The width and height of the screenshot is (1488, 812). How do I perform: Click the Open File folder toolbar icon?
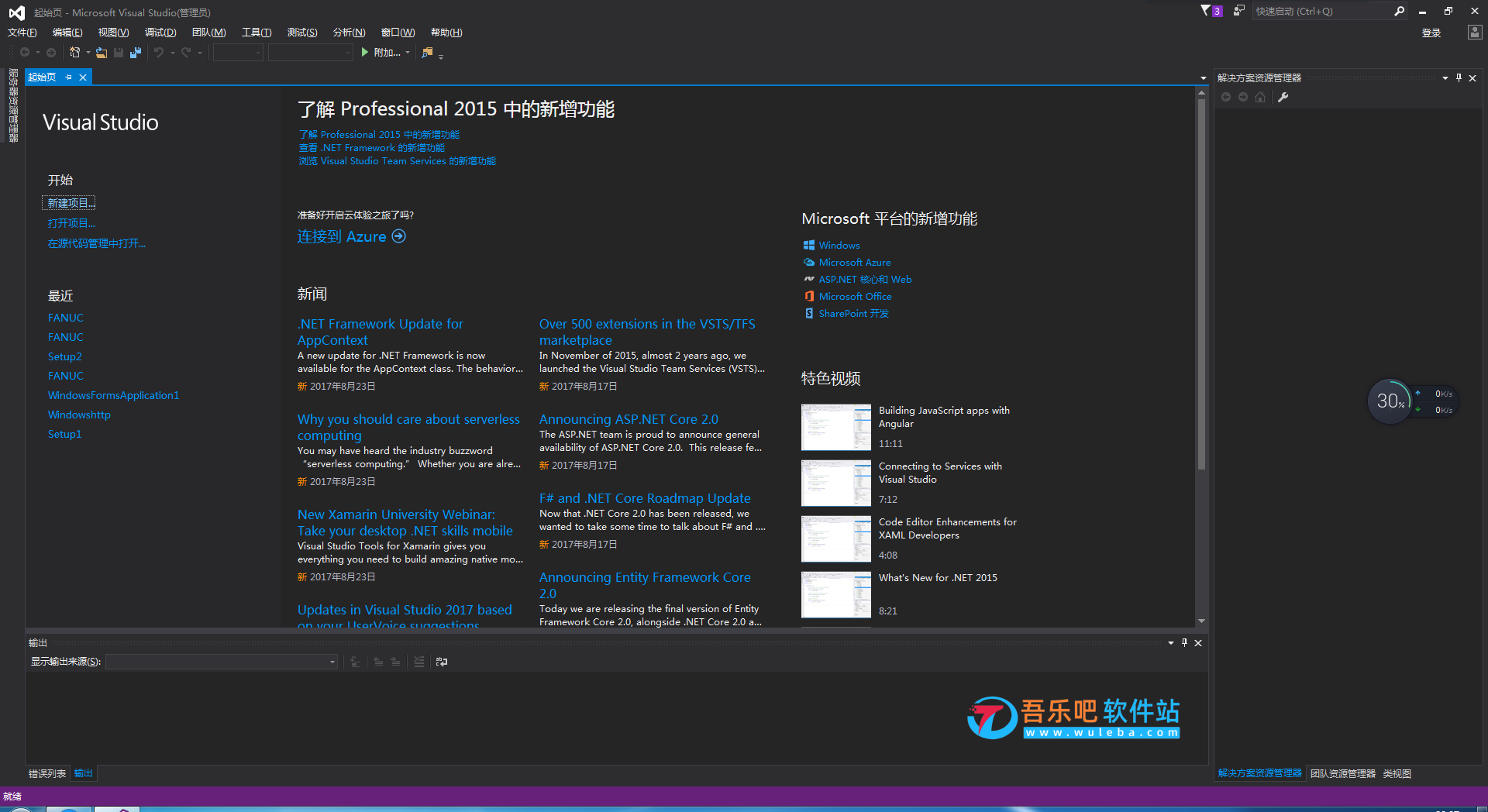(x=102, y=53)
